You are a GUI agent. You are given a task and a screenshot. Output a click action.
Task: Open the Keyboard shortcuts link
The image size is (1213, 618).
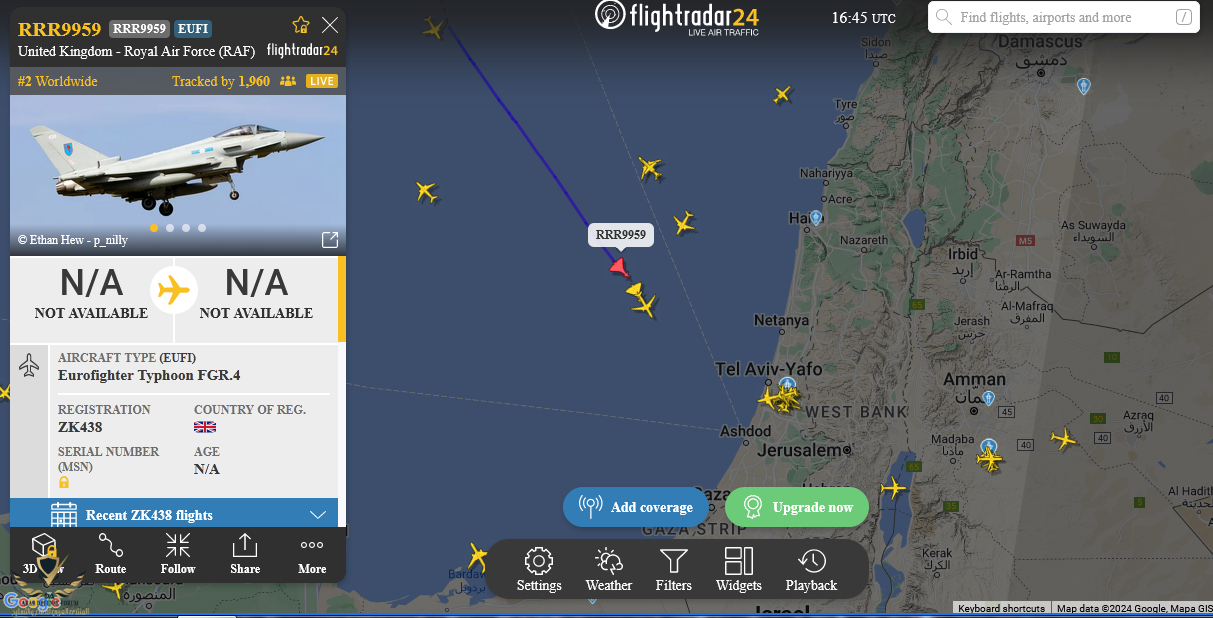coord(1001,608)
